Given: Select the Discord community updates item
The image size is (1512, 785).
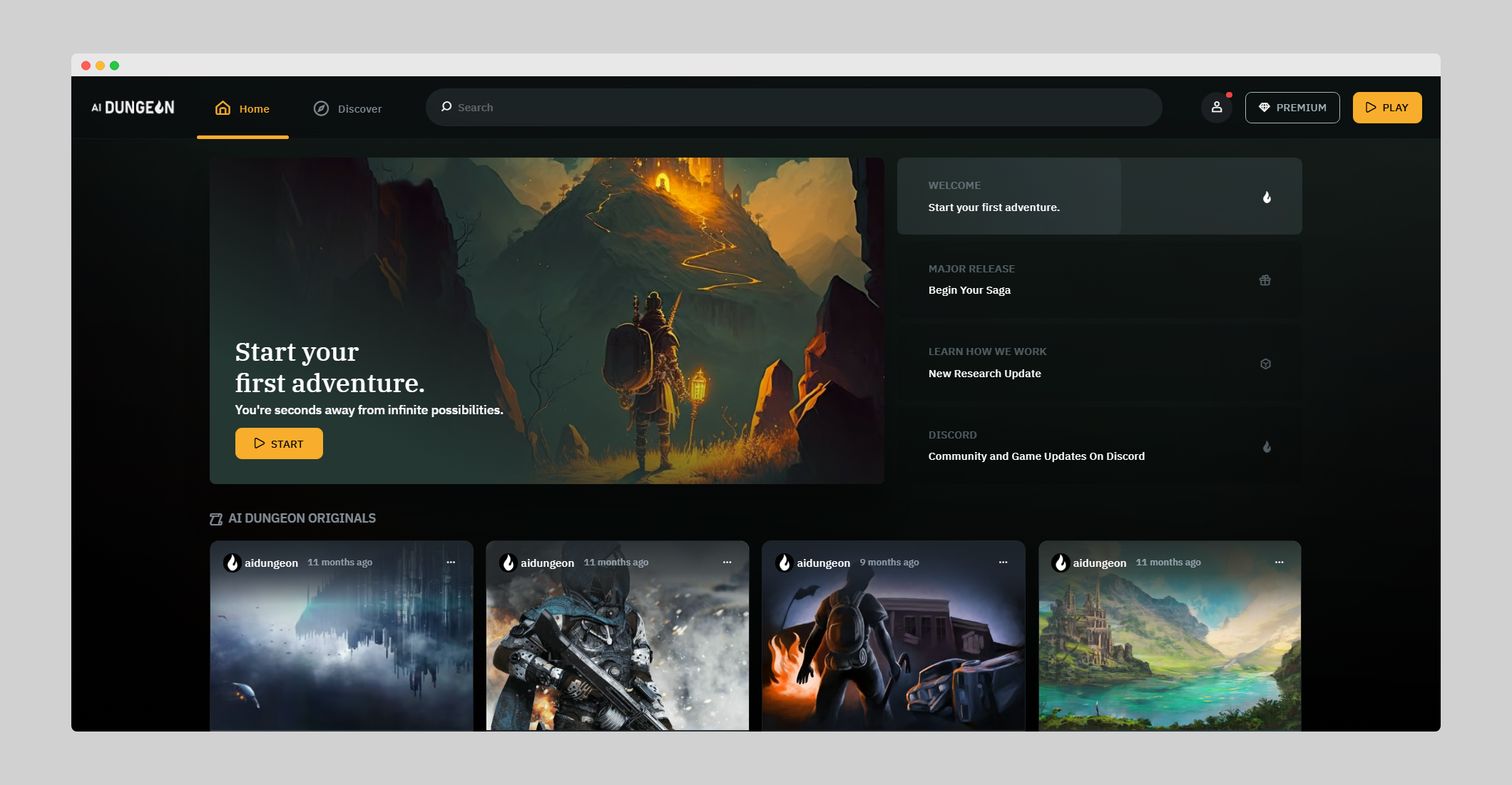Looking at the screenshot, I should (x=1099, y=446).
